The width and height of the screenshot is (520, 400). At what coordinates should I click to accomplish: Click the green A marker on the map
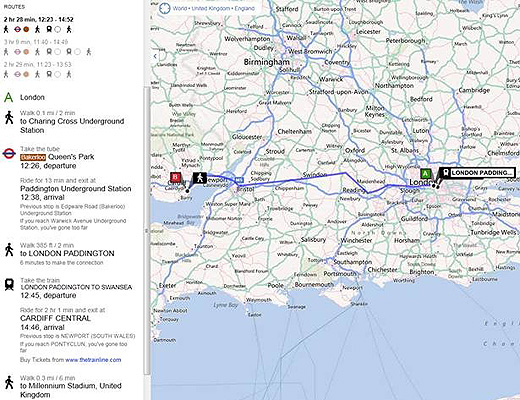click(426, 174)
